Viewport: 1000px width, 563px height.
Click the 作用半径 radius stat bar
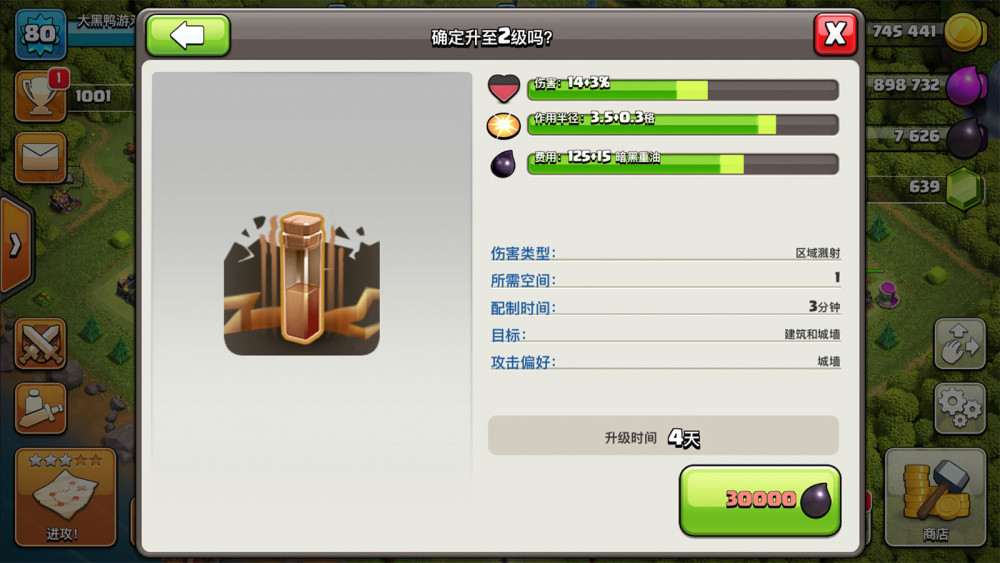click(x=682, y=124)
